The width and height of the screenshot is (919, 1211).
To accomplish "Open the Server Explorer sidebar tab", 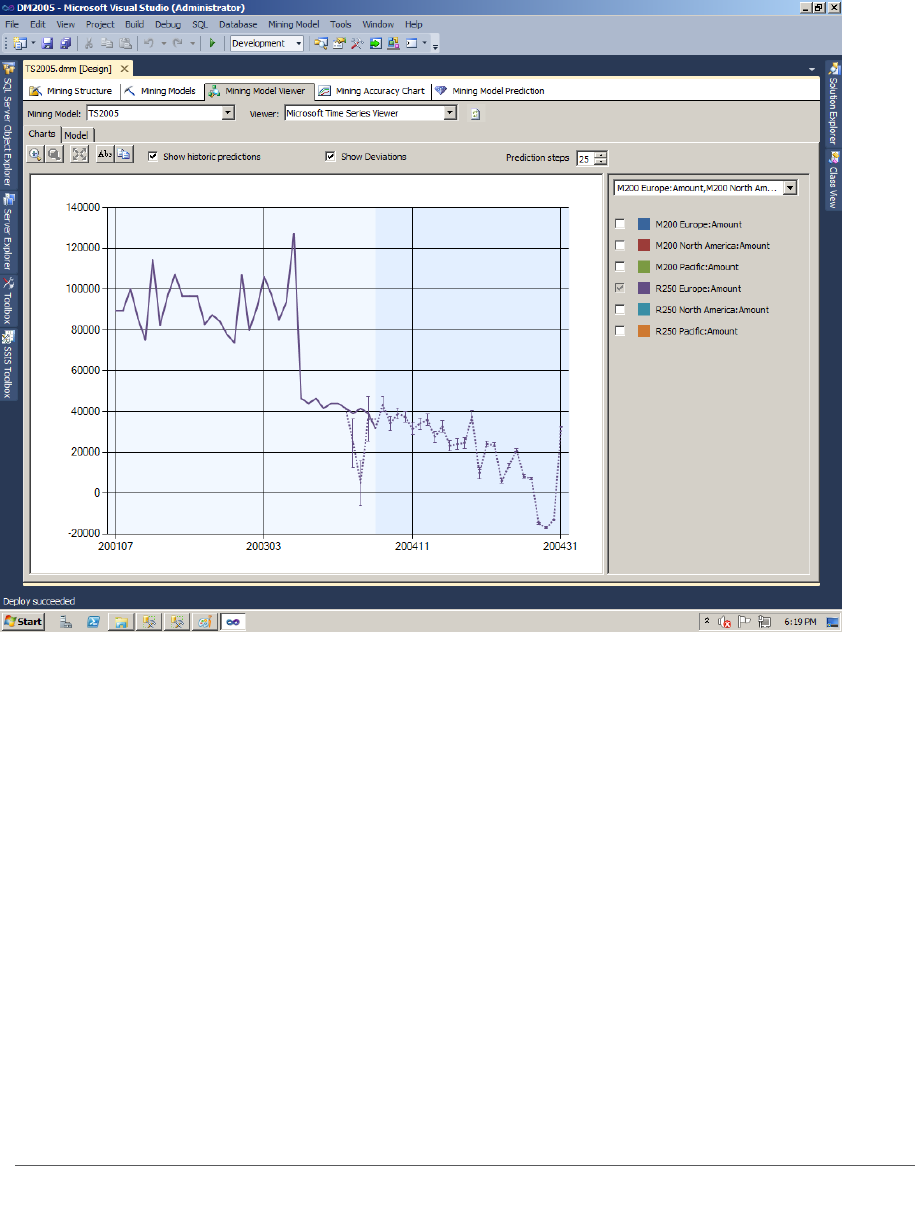I will pos(8,232).
